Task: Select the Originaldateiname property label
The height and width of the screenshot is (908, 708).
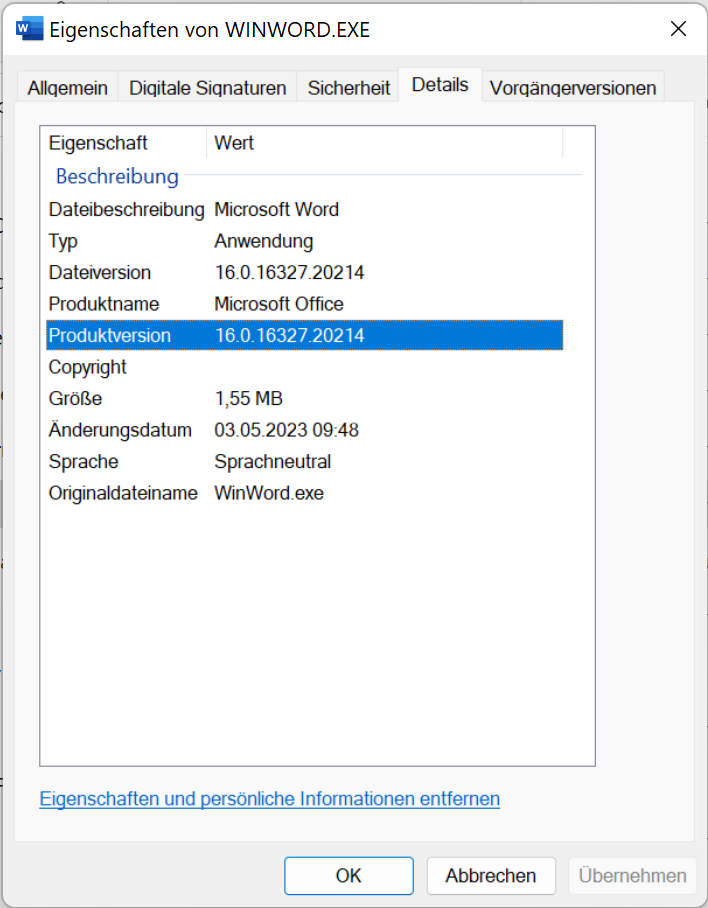Action: click(123, 493)
